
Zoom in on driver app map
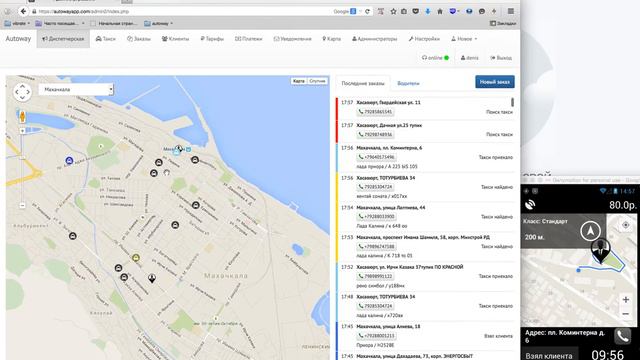click(x=625, y=299)
